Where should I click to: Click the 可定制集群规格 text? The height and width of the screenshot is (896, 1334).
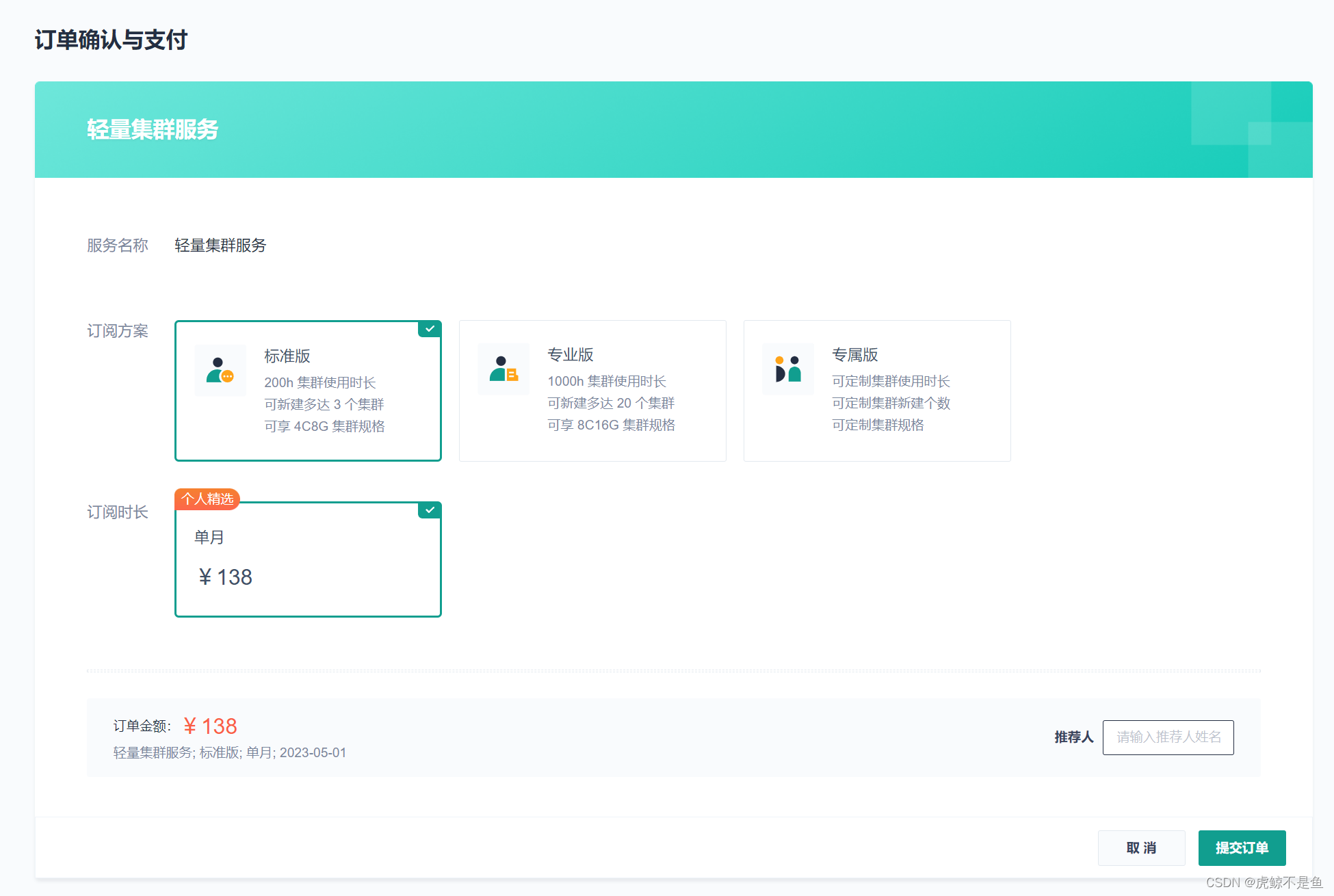878,425
